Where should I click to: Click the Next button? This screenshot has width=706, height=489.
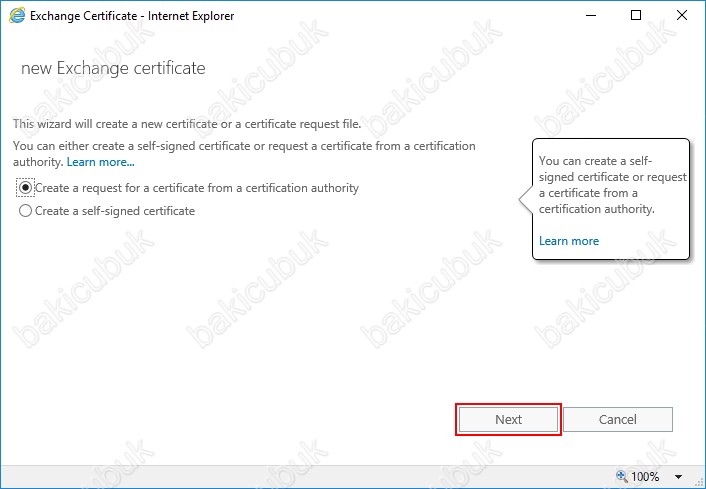pyautogui.click(x=508, y=420)
